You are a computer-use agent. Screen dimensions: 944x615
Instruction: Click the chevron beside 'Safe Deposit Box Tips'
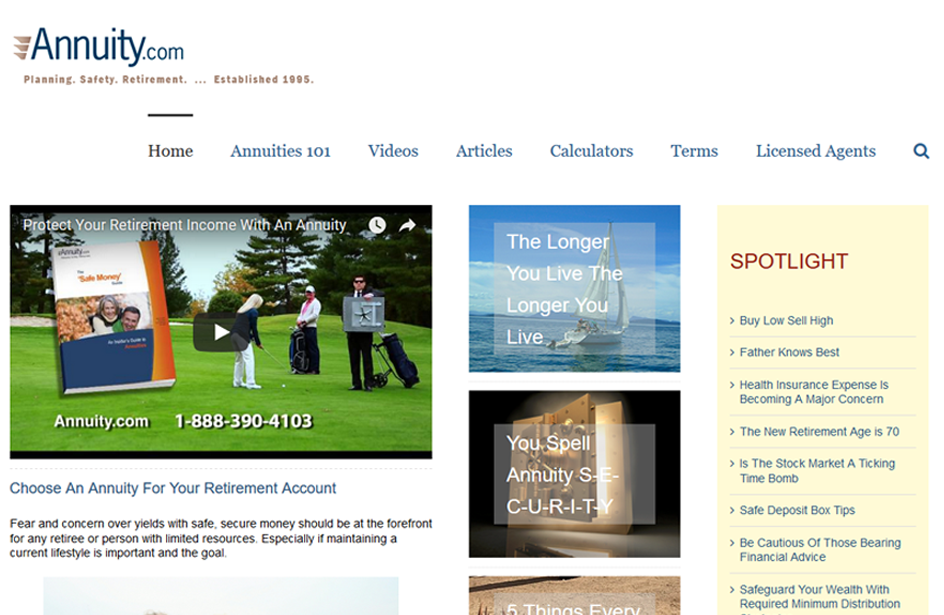pos(732,510)
